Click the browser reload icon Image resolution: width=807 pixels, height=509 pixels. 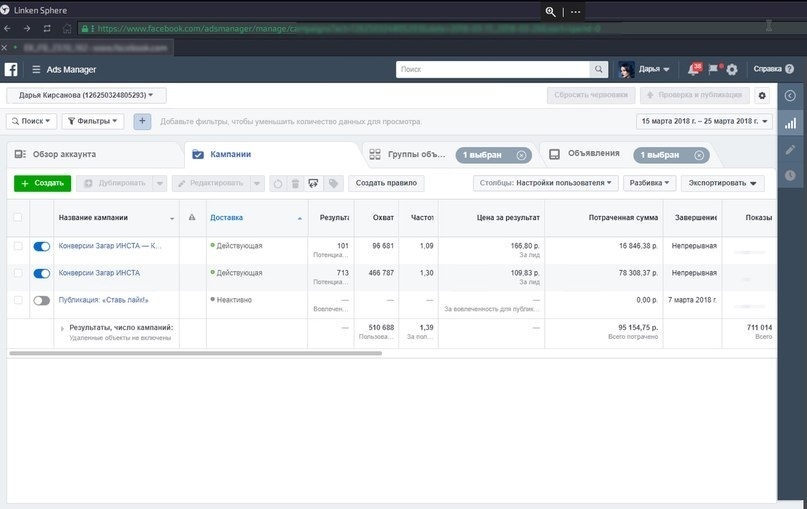point(47,28)
